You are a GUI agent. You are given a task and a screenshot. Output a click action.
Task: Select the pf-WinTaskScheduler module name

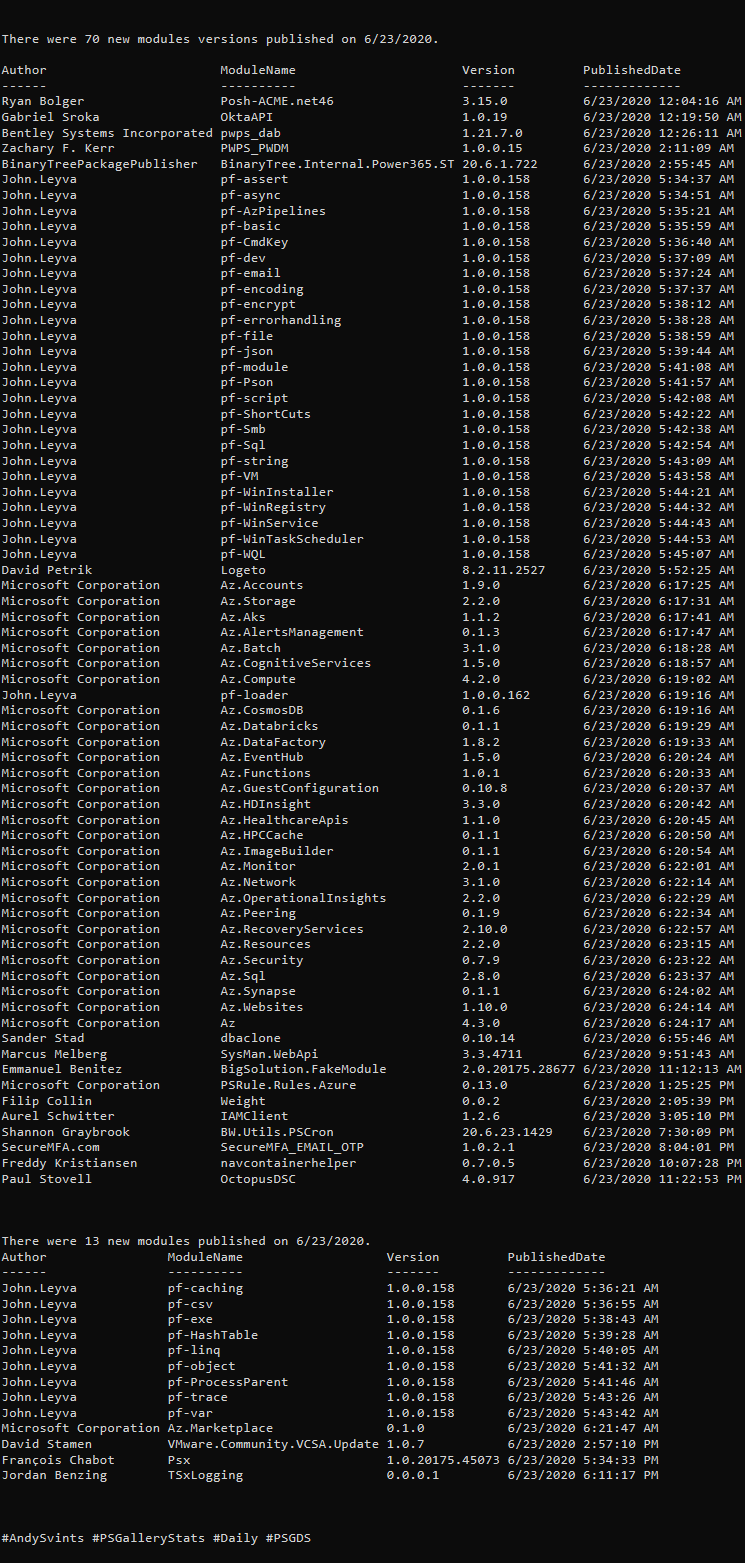tap(292, 539)
